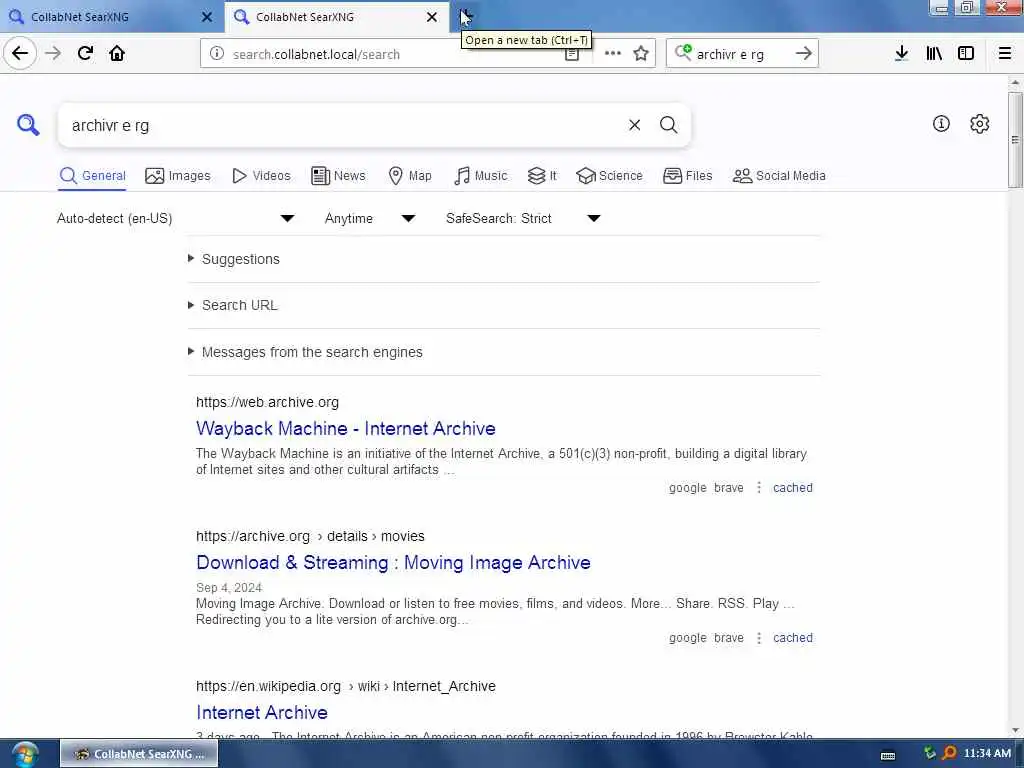Open Download & Streaming : Moving Image Archive

point(393,562)
